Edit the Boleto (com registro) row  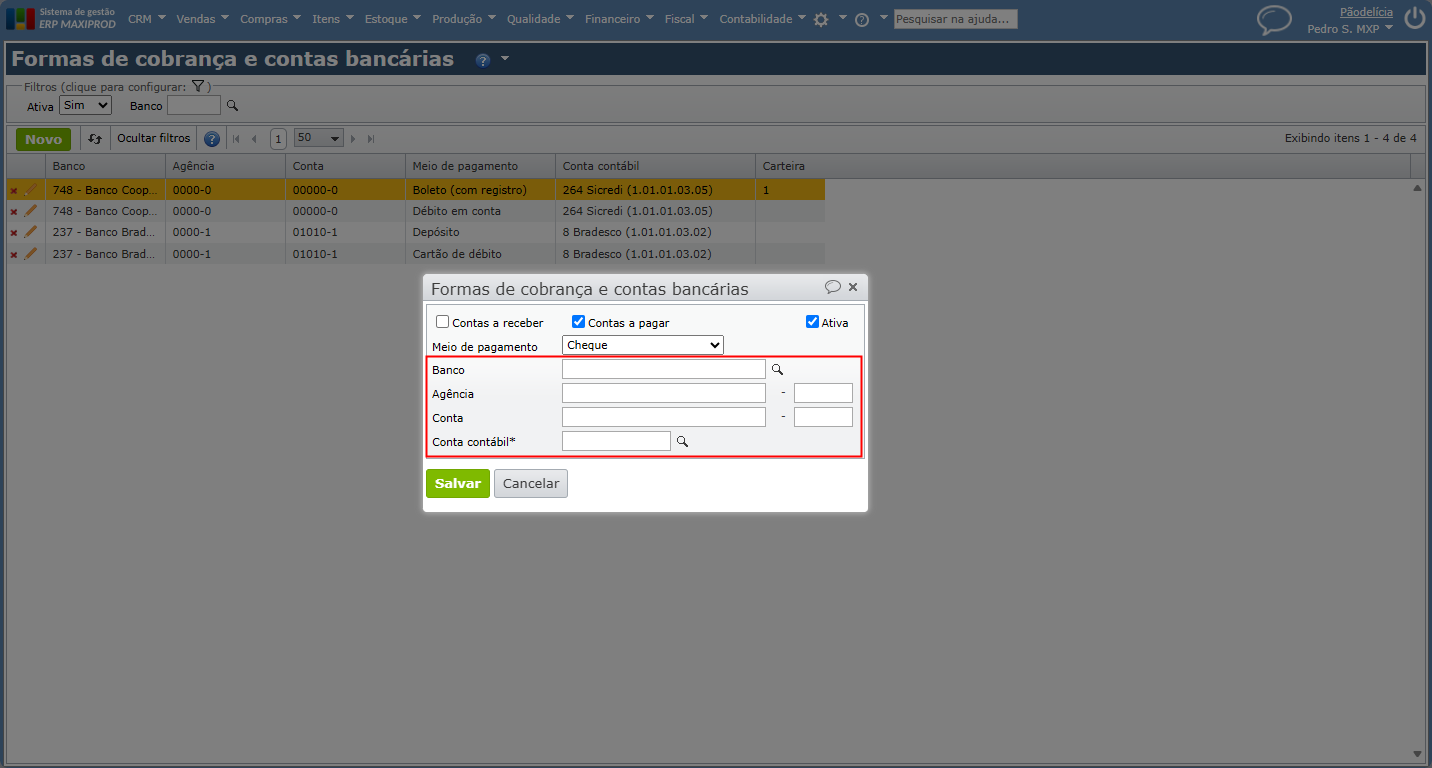[31, 189]
